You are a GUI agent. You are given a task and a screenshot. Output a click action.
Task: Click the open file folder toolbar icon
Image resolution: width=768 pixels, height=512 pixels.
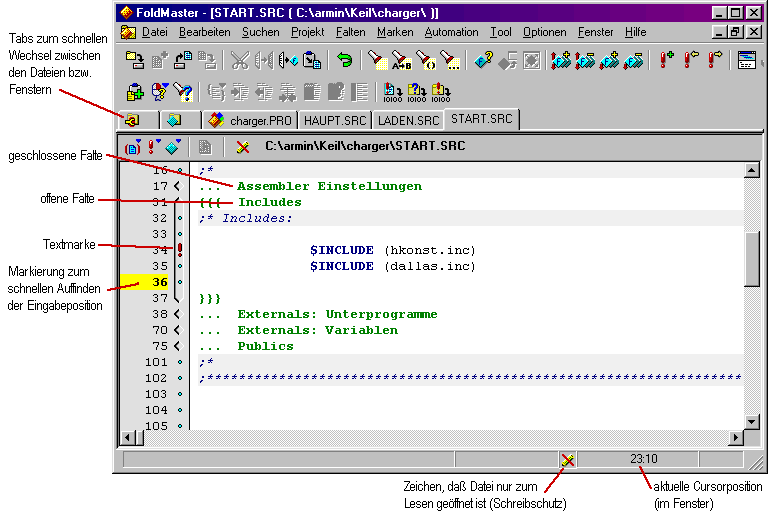[134, 60]
